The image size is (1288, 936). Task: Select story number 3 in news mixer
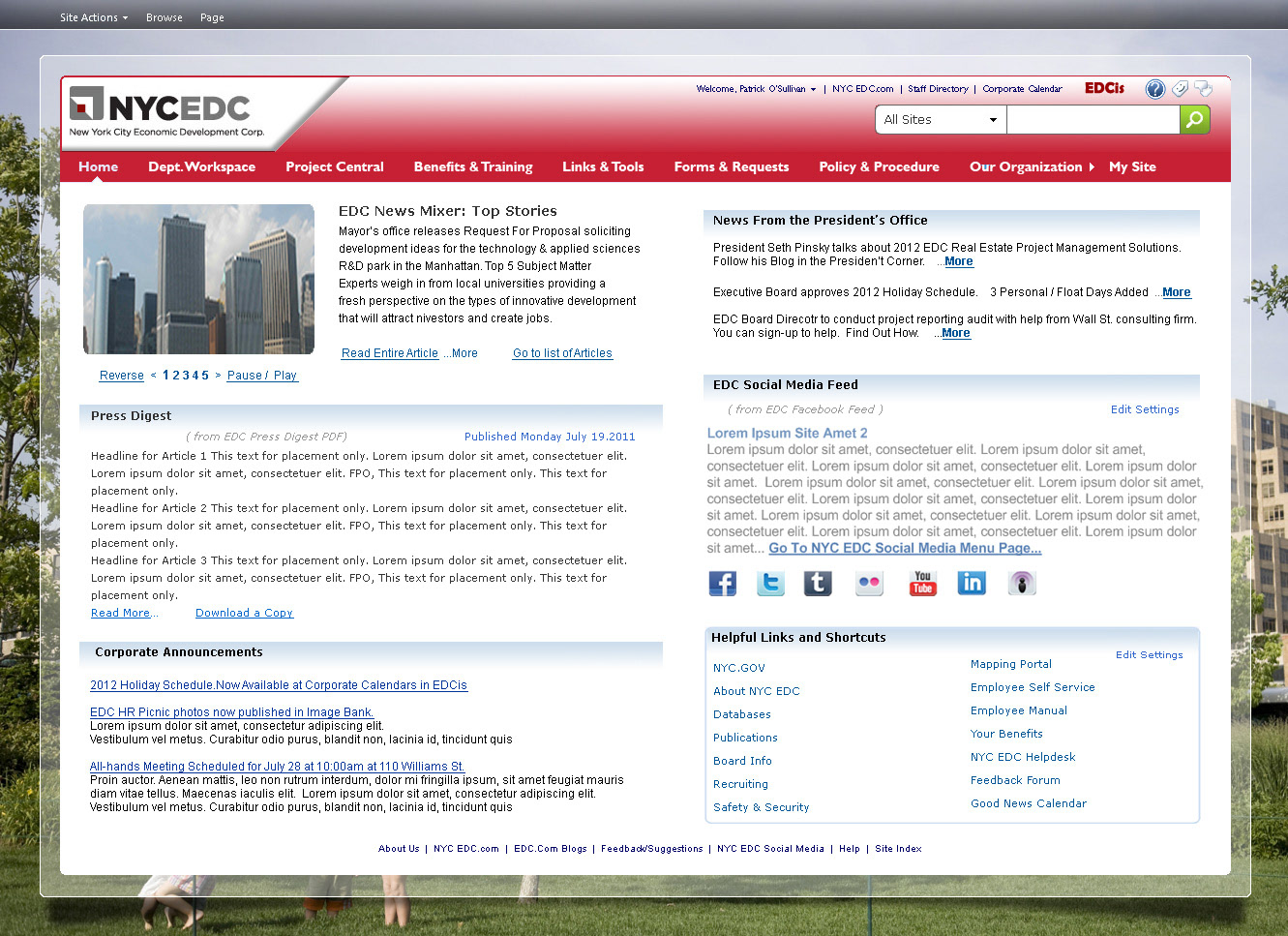(186, 376)
